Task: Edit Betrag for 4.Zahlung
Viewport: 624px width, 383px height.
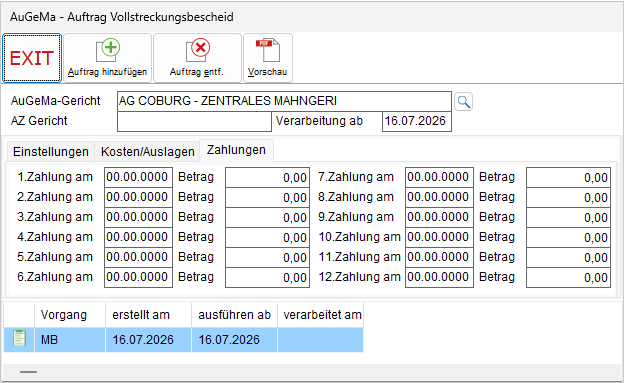Action: pyautogui.click(x=267, y=237)
